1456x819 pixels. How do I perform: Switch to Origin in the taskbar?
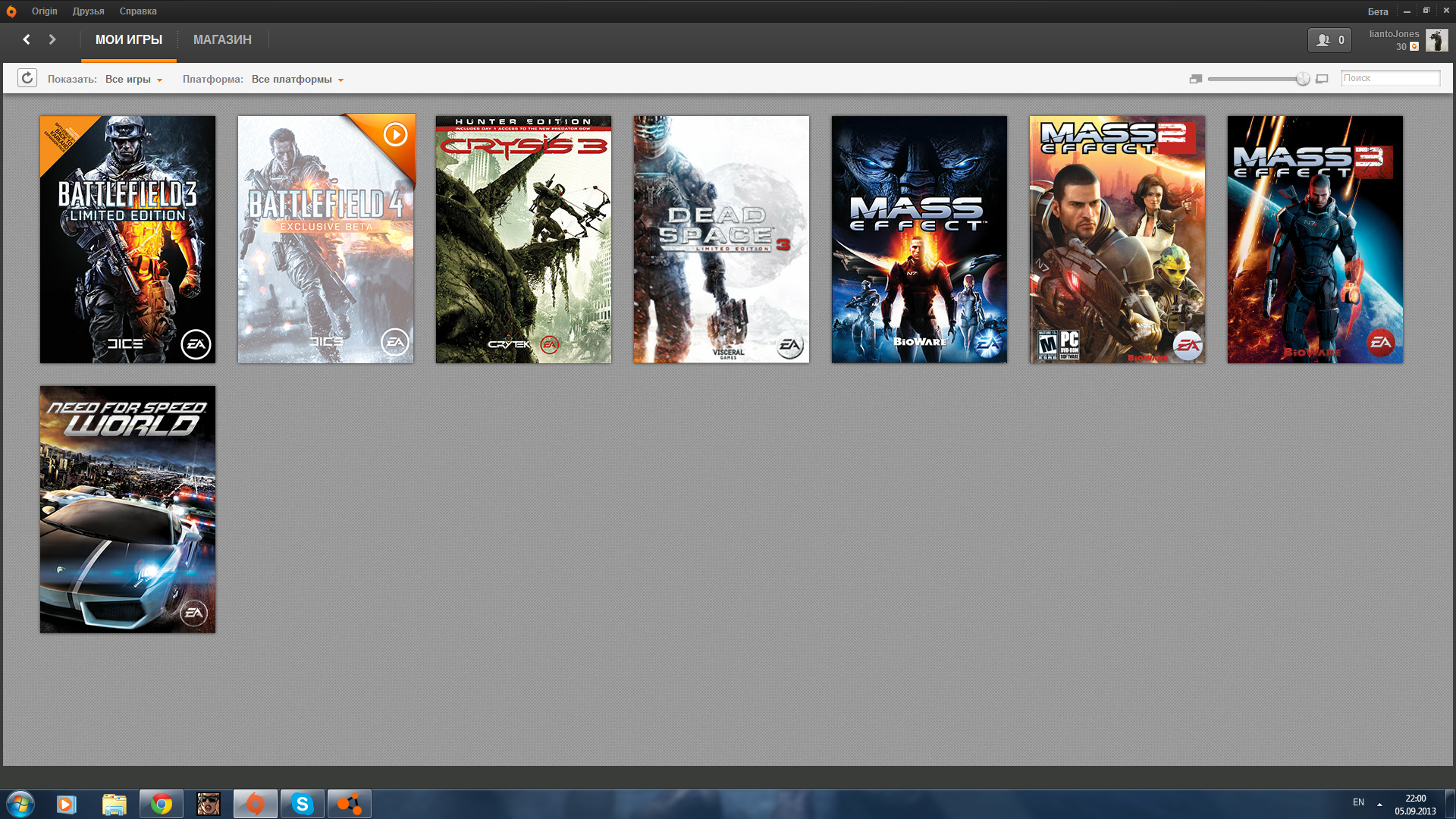[x=256, y=804]
